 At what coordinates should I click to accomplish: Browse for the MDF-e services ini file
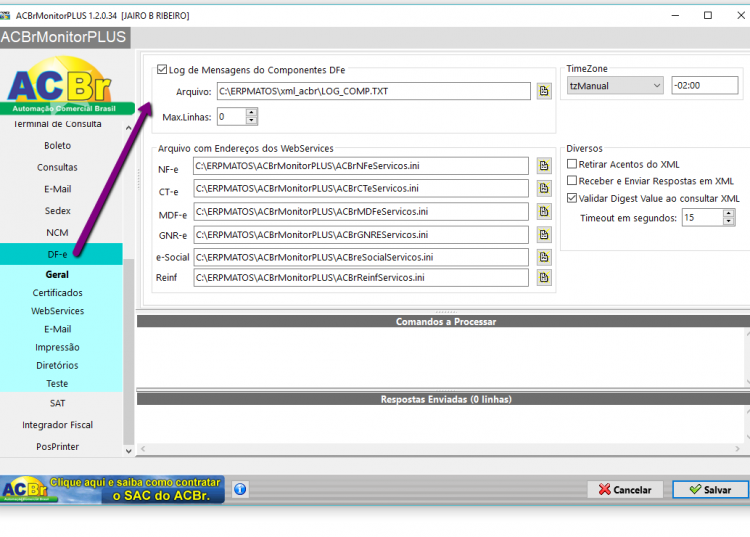pyautogui.click(x=544, y=211)
